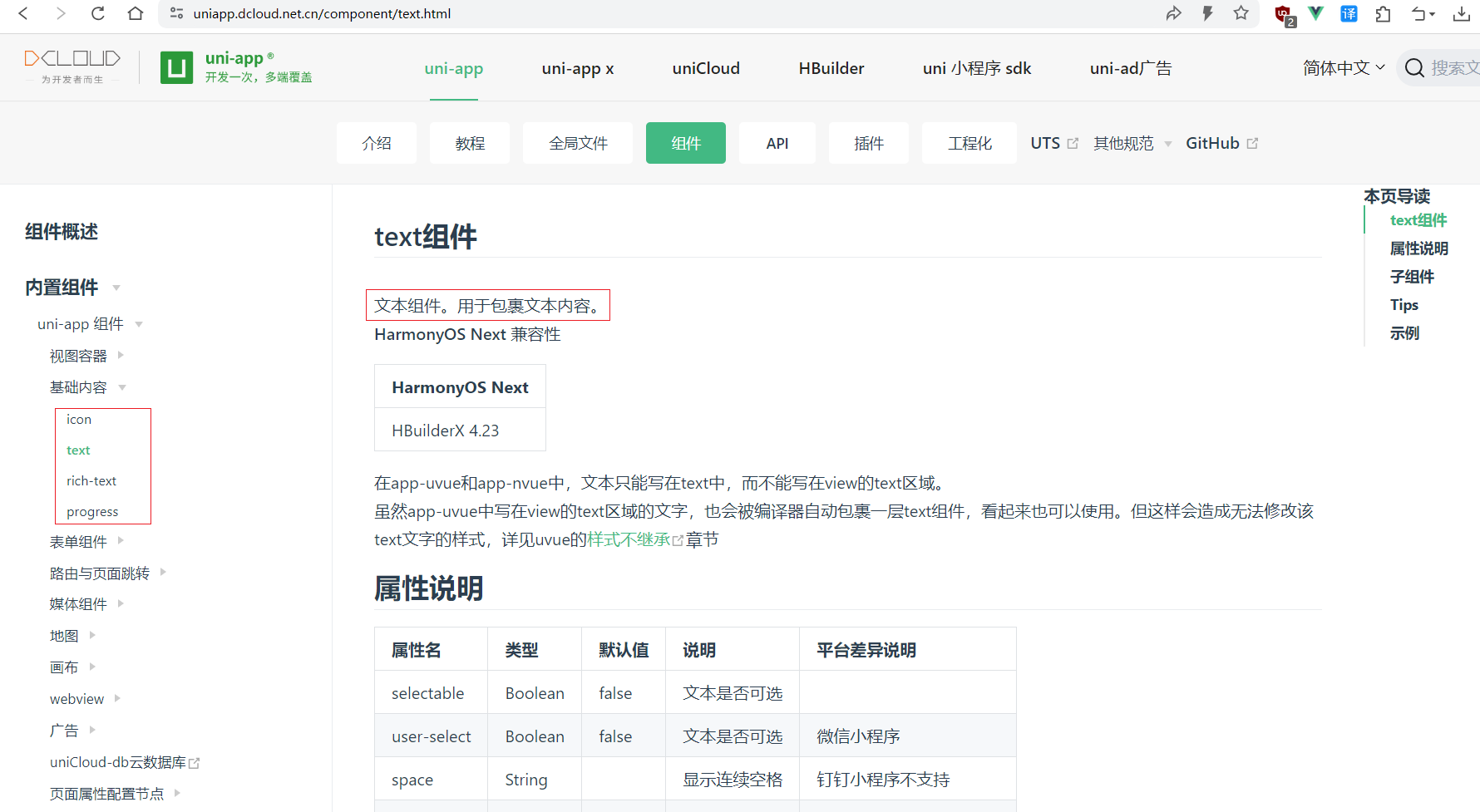The image size is (1480, 812).
Task: Collapse the uni-app 组件 tree node
Action: [x=139, y=324]
